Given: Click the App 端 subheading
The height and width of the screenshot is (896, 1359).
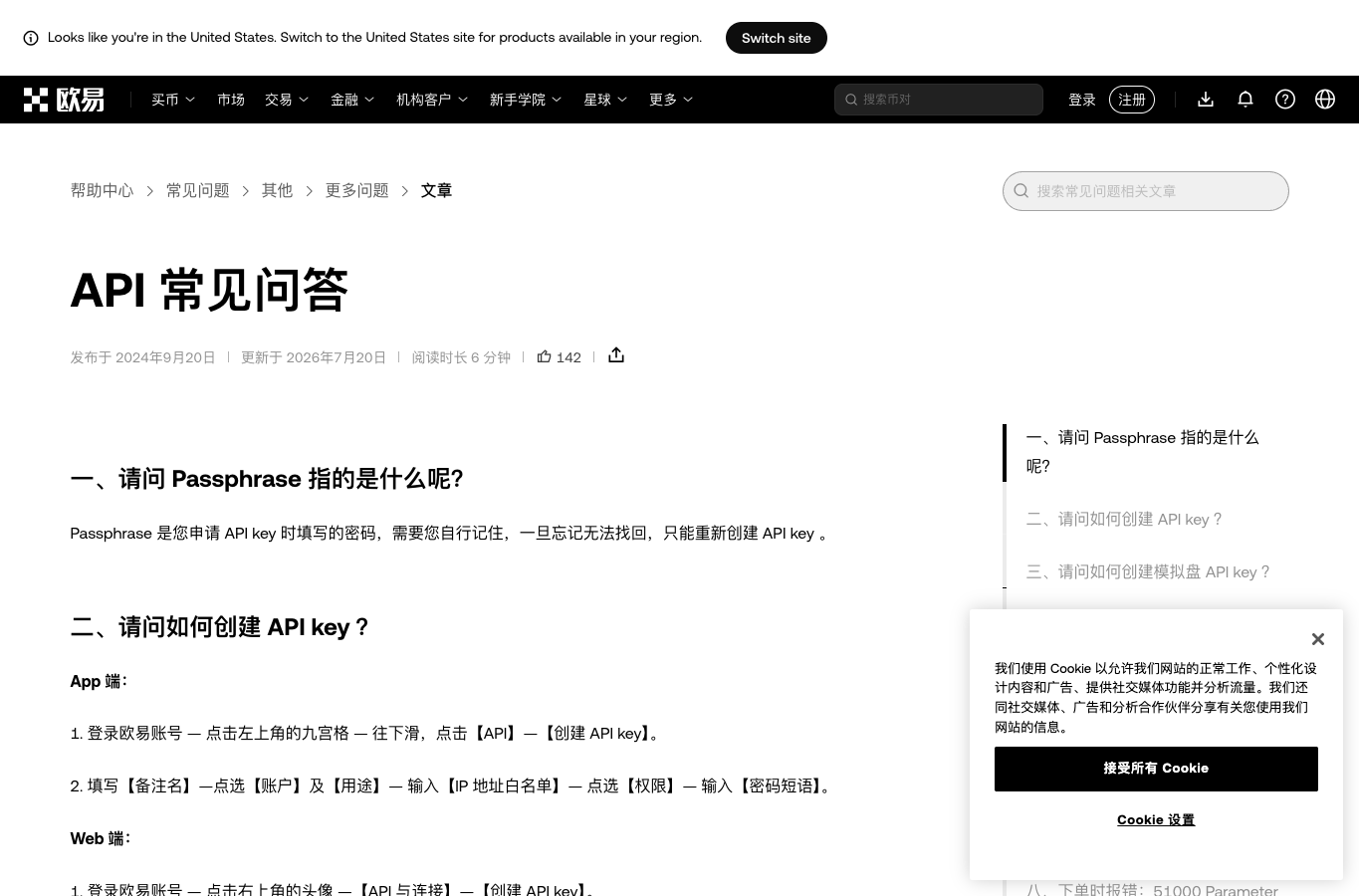Looking at the screenshot, I should click(x=99, y=681).
